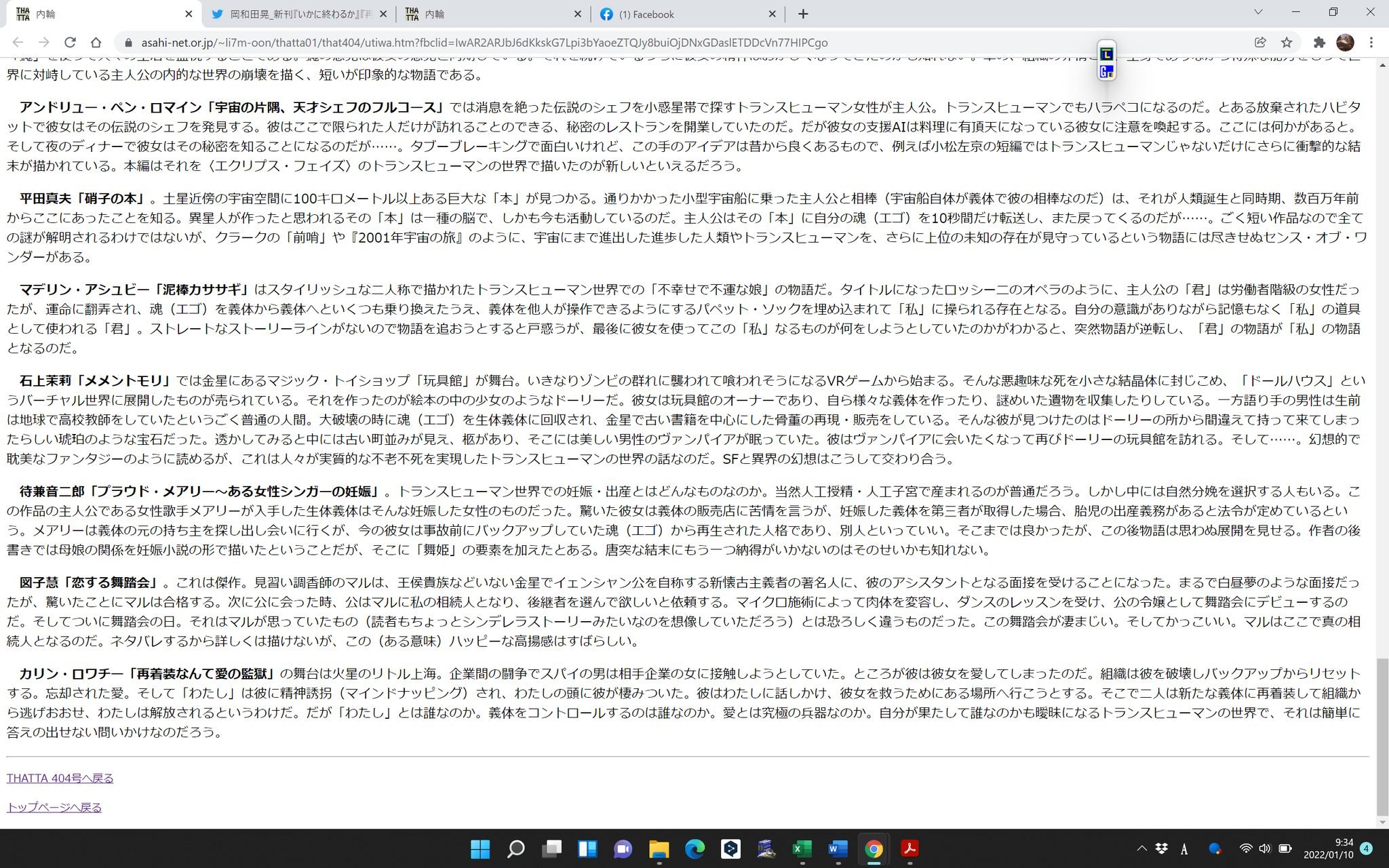This screenshot has height=868, width=1389.
Task: Follow the トップページへ戻る link
Action: pyautogui.click(x=54, y=808)
